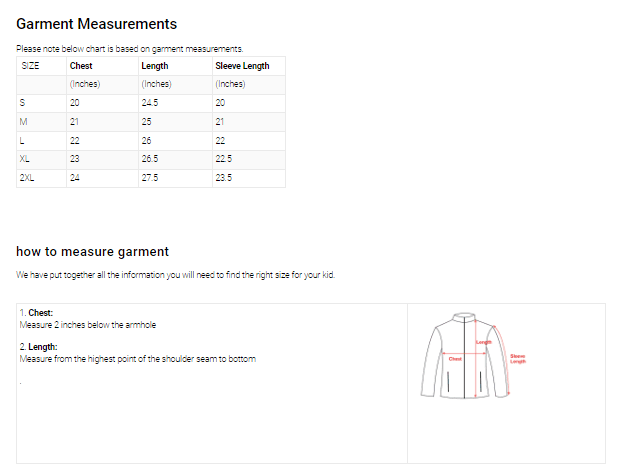Screen dimensions: 623x475
Task: Click the 'how to measure garment' heading
Action: click(93, 251)
